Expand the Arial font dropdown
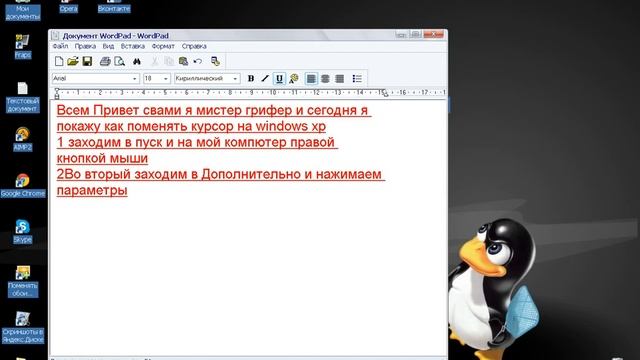The image size is (640, 360). 134,78
